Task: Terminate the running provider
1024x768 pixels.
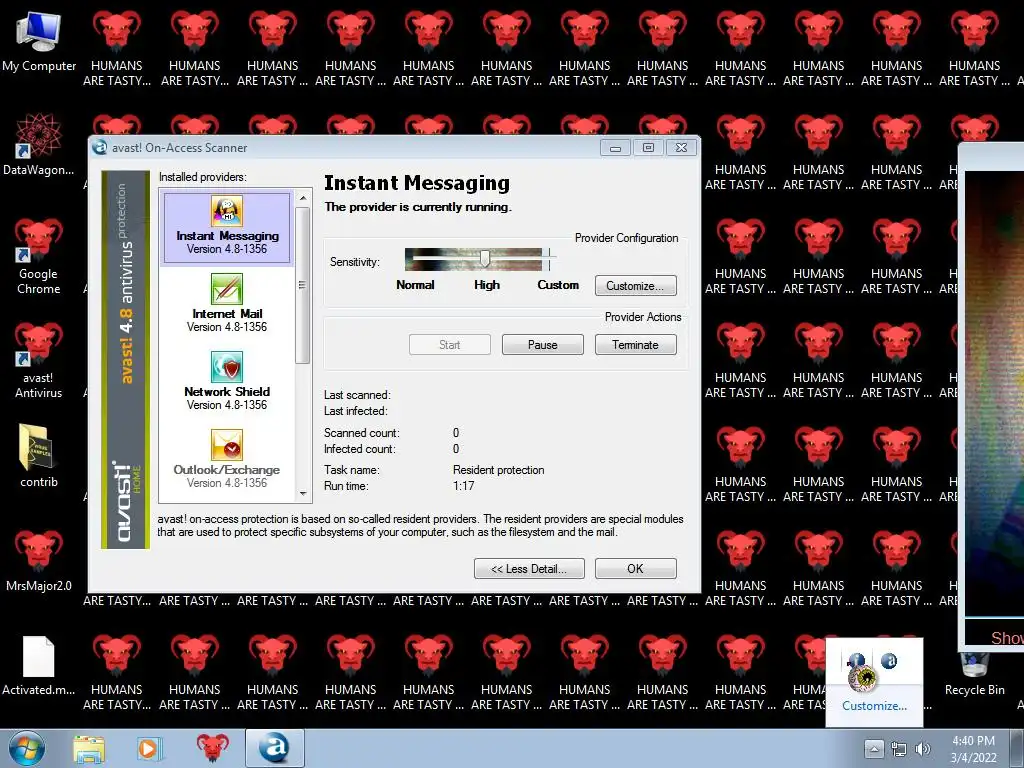Action: (x=635, y=345)
